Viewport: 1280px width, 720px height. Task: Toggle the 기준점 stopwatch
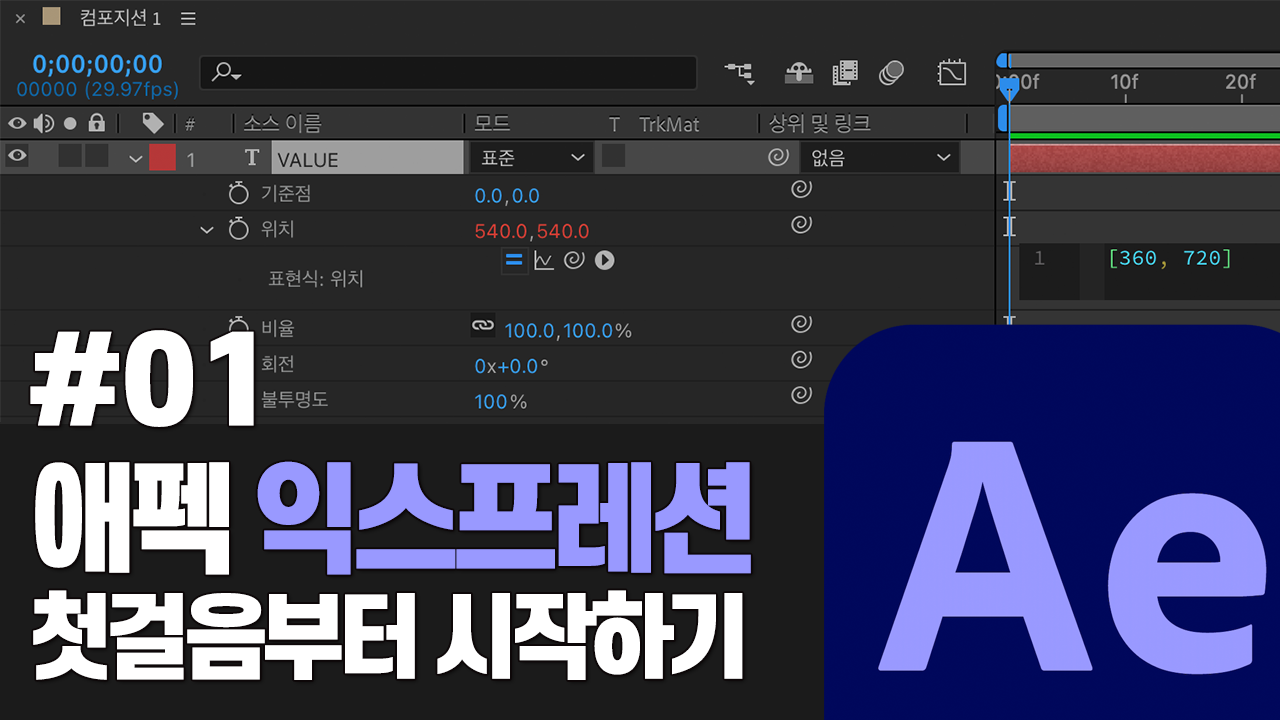[238, 193]
